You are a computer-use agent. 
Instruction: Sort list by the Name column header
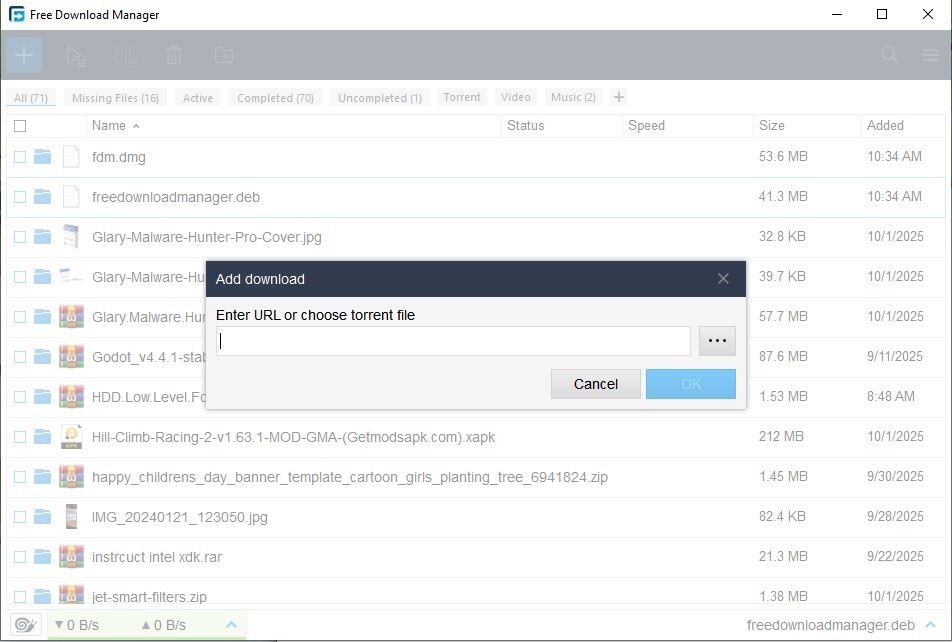coord(109,126)
